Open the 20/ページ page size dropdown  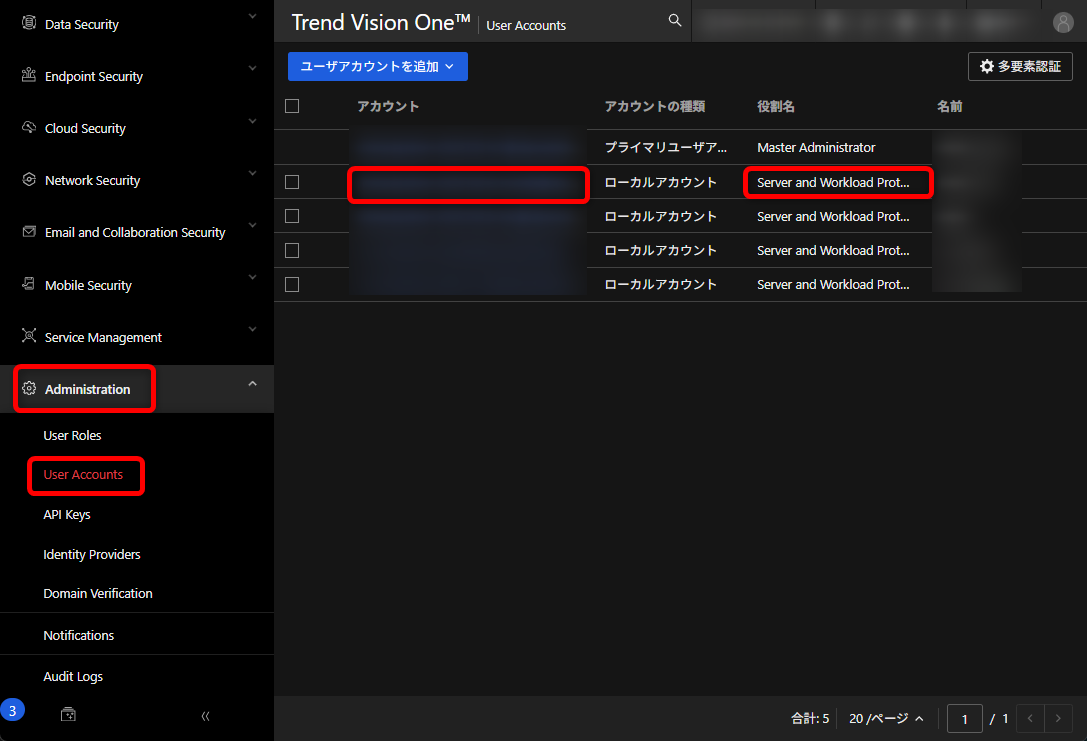point(886,718)
